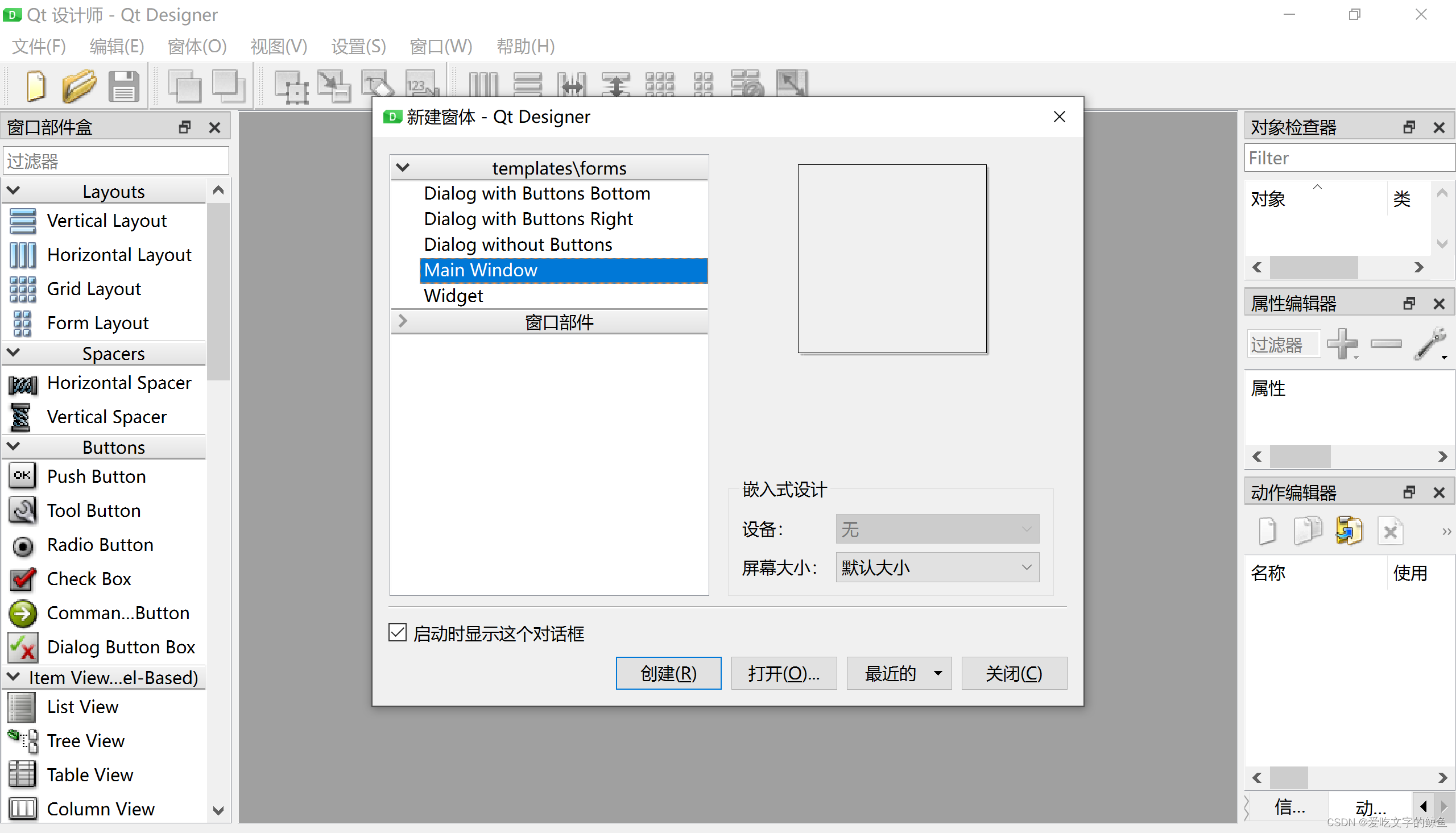Click the Tree View widget icon

23,740
